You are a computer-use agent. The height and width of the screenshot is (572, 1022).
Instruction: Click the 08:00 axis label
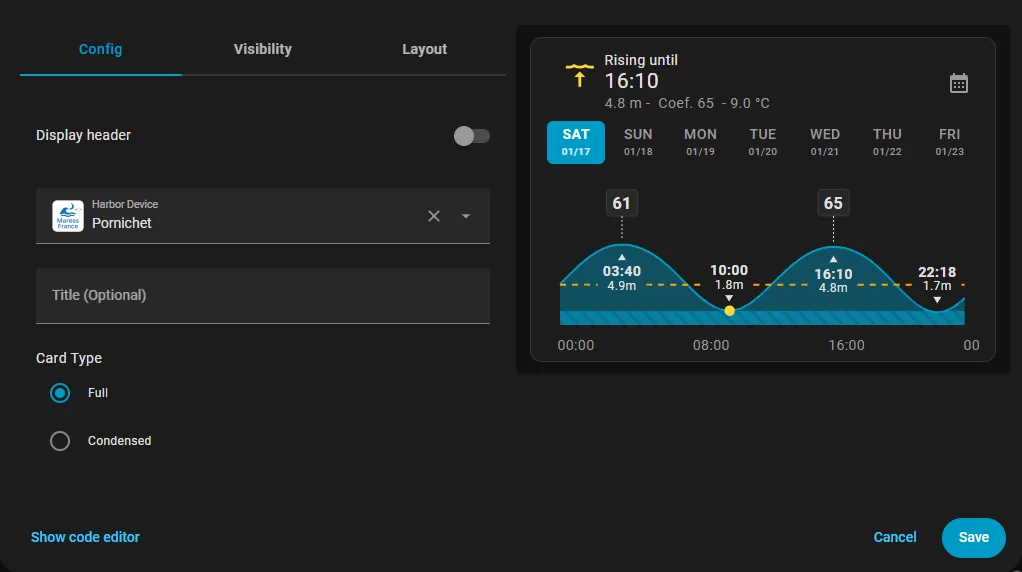711,345
